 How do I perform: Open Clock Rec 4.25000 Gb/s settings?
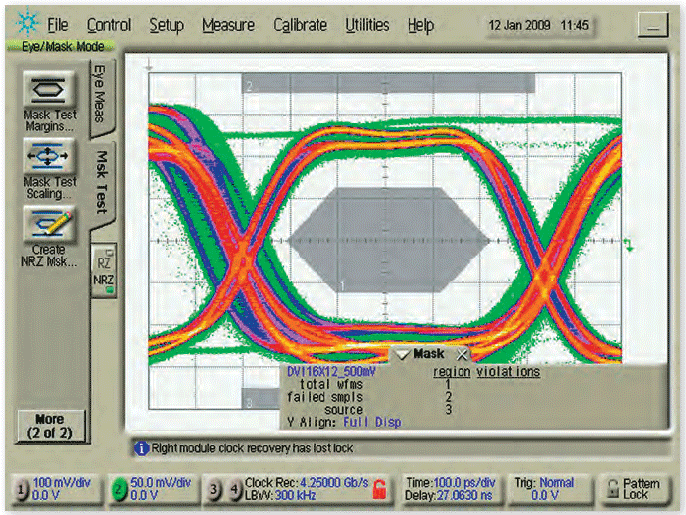(305, 488)
